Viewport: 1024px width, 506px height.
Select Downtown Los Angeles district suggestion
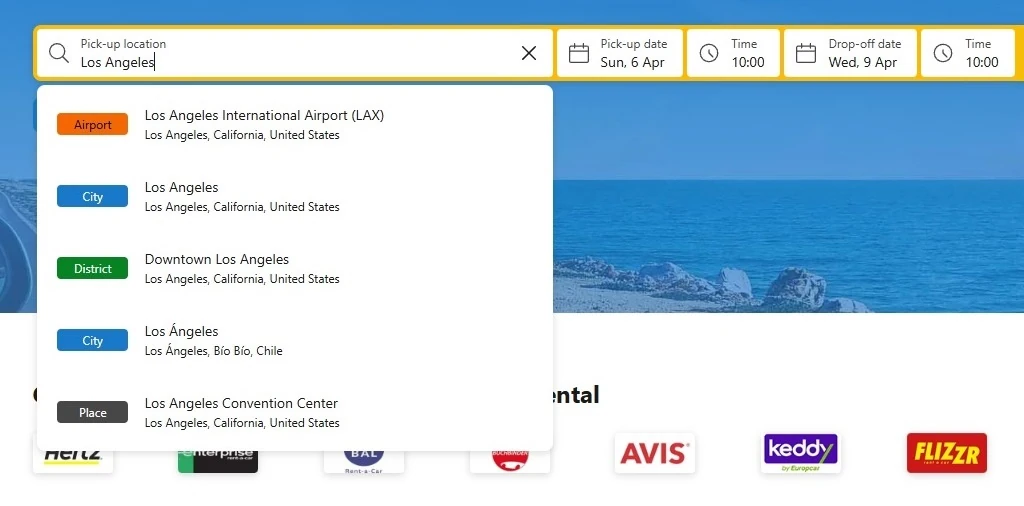[x=295, y=268]
